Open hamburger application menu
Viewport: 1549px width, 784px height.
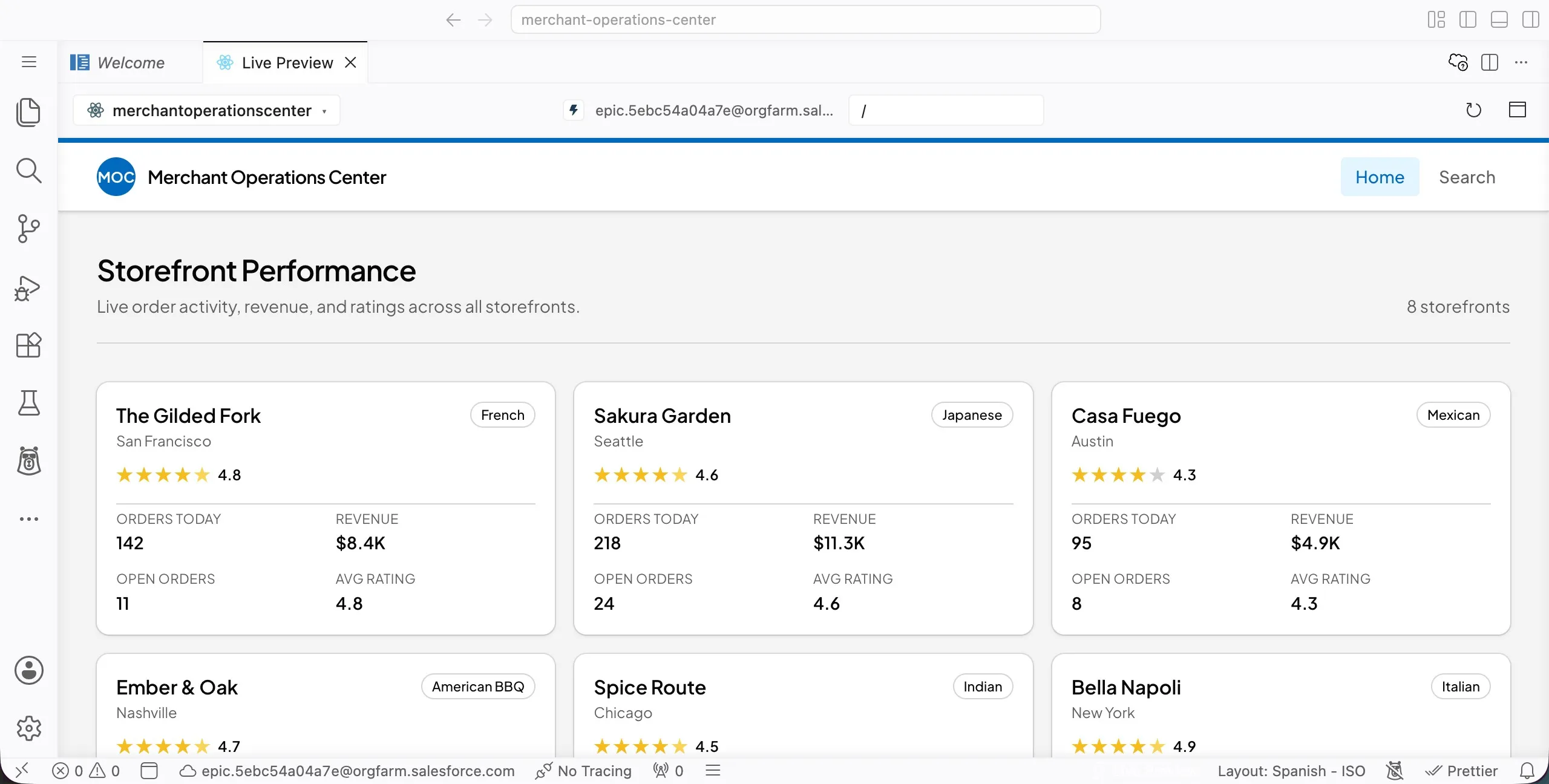(28, 62)
